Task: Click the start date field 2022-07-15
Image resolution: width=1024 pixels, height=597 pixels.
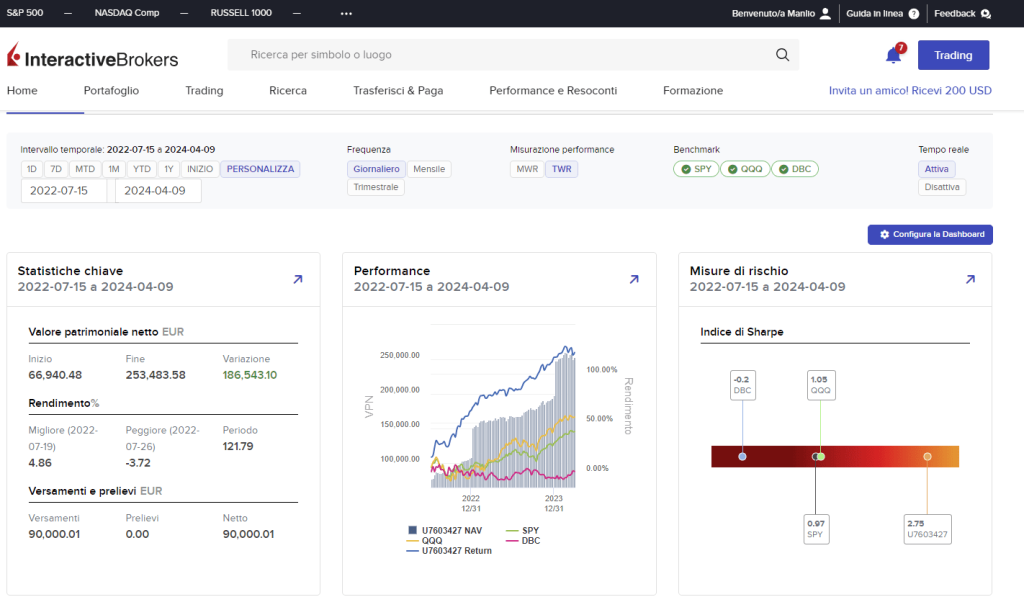Action: (64, 191)
